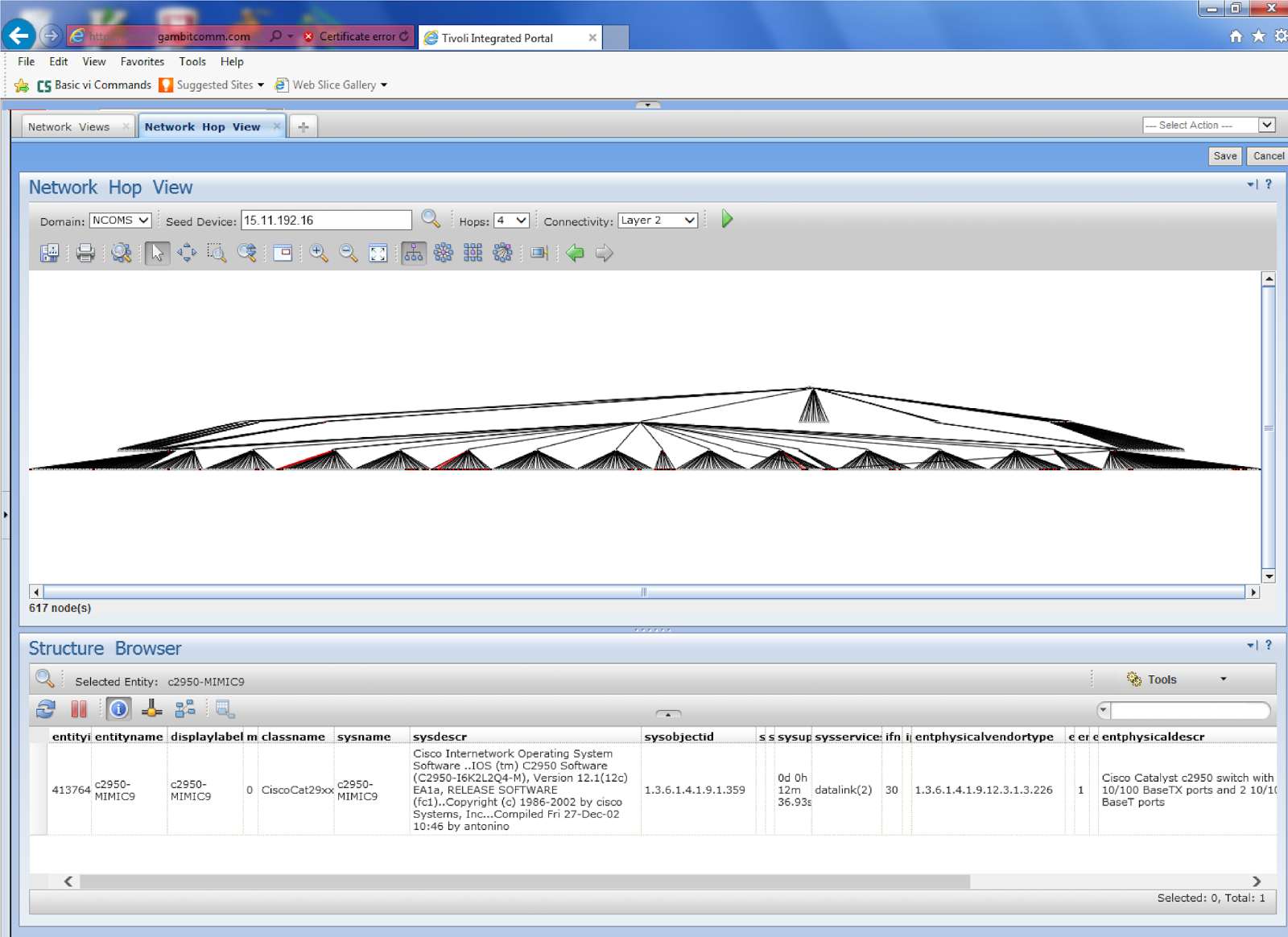The width and height of the screenshot is (1288, 937).
Task: Open the Tools menu in Structure Browser
Action: pos(1162,679)
